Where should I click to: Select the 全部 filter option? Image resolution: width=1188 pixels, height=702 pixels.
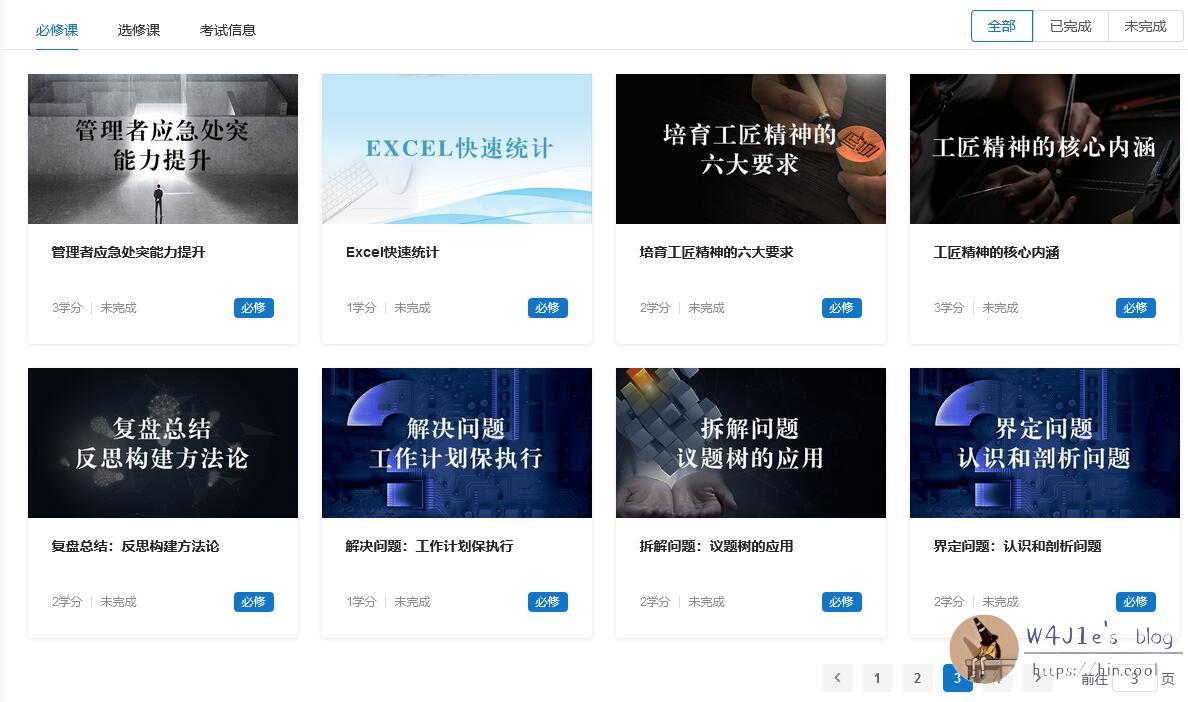click(x=1000, y=26)
